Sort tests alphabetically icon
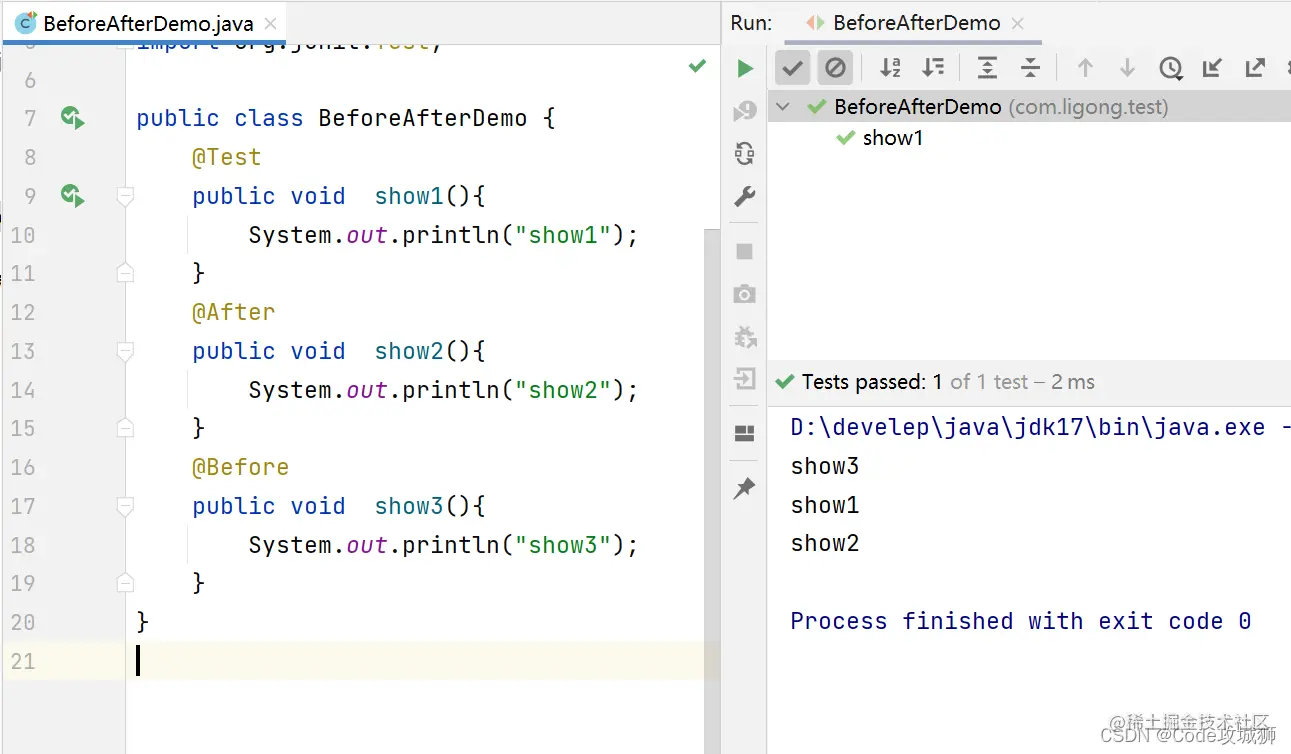Image resolution: width=1291 pixels, height=754 pixels. pos(890,68)
